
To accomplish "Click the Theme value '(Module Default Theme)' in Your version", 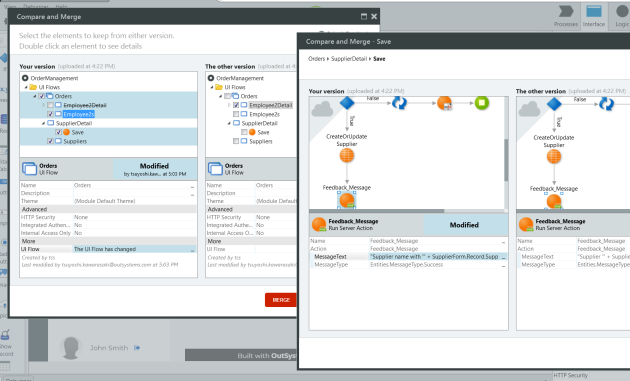I will point(104,201).
